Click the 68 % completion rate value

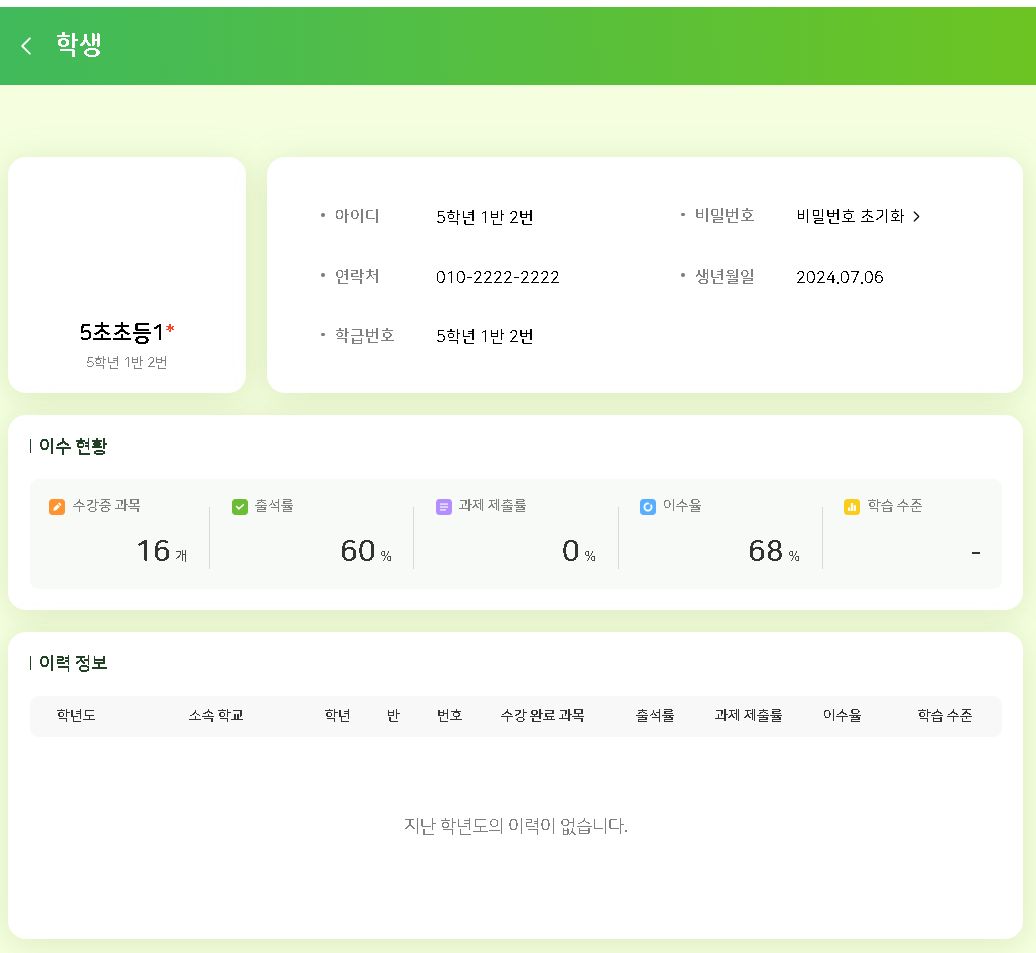(x=772, y=551)
